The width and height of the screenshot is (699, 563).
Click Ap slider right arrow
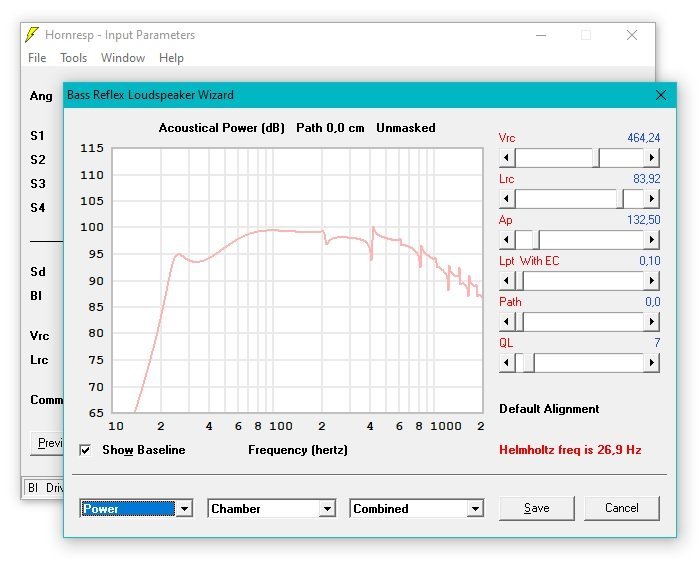pos(651,240)
